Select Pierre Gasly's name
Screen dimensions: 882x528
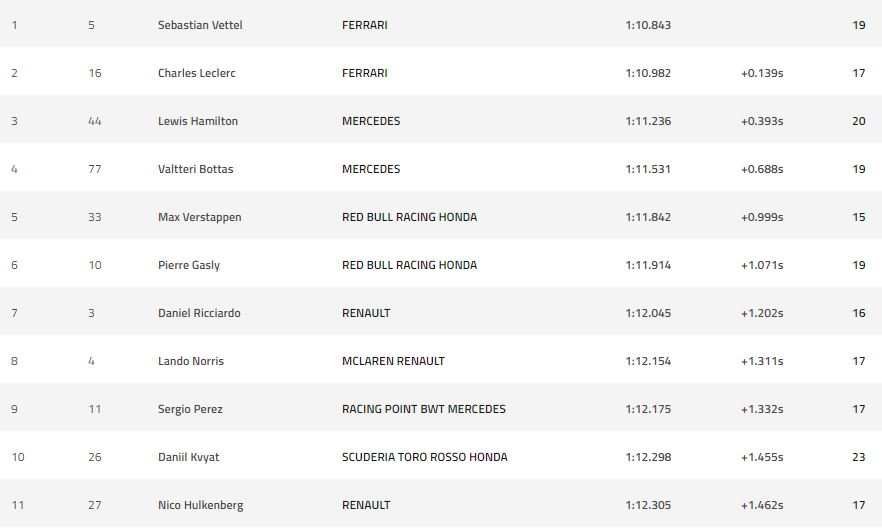tap(189, 265)
